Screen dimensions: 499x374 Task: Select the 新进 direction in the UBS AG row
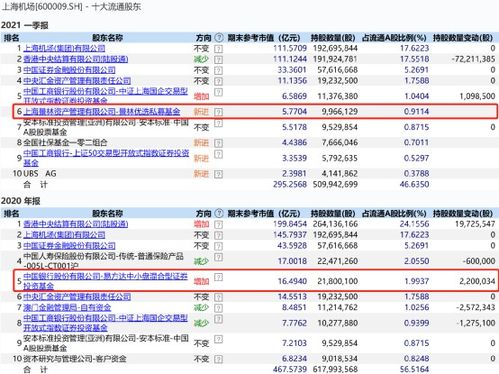[201, 174]
